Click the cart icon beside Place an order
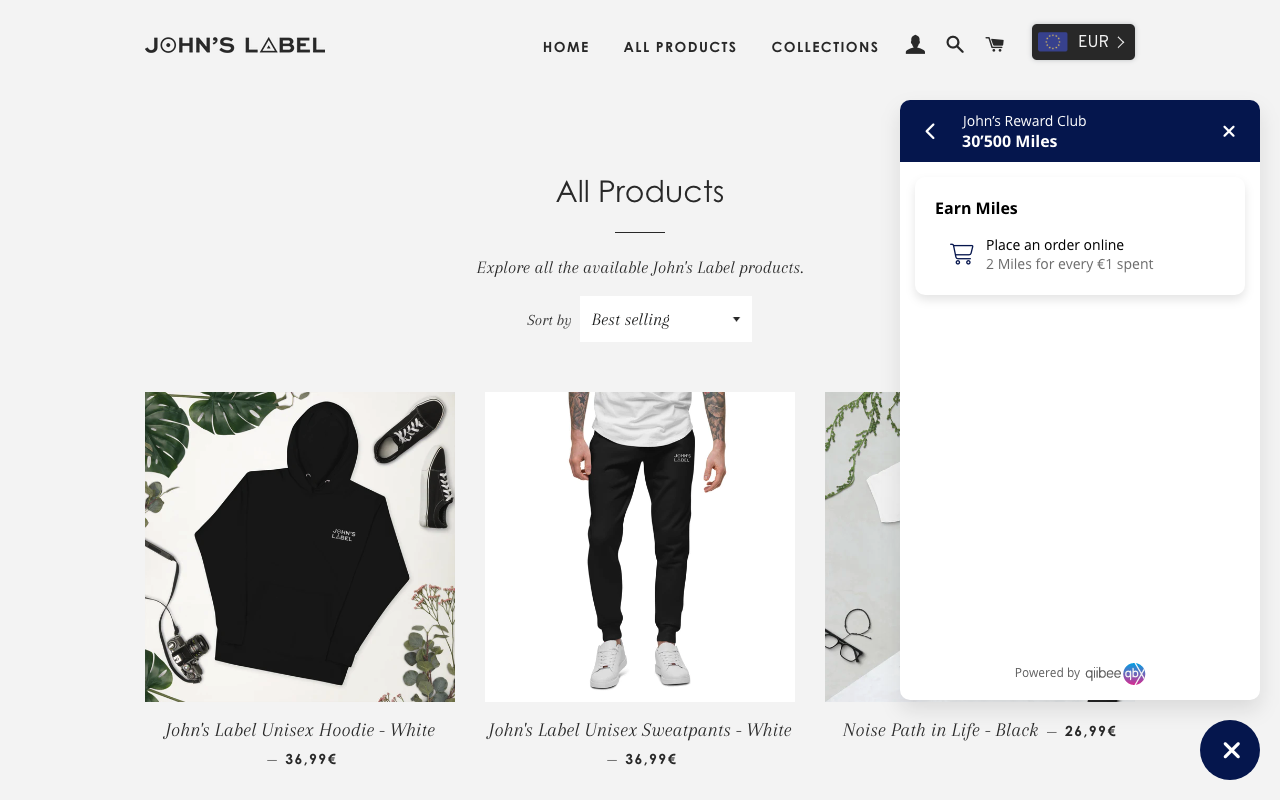This screenshot has width=1280, height=800. click(961, 254)
